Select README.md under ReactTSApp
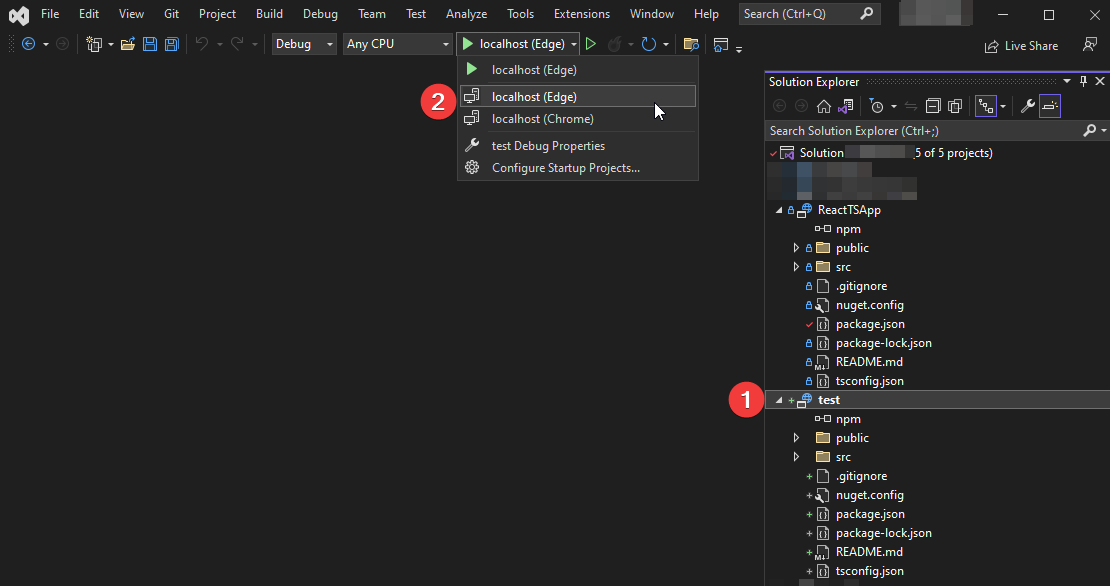 coord(869,362)
